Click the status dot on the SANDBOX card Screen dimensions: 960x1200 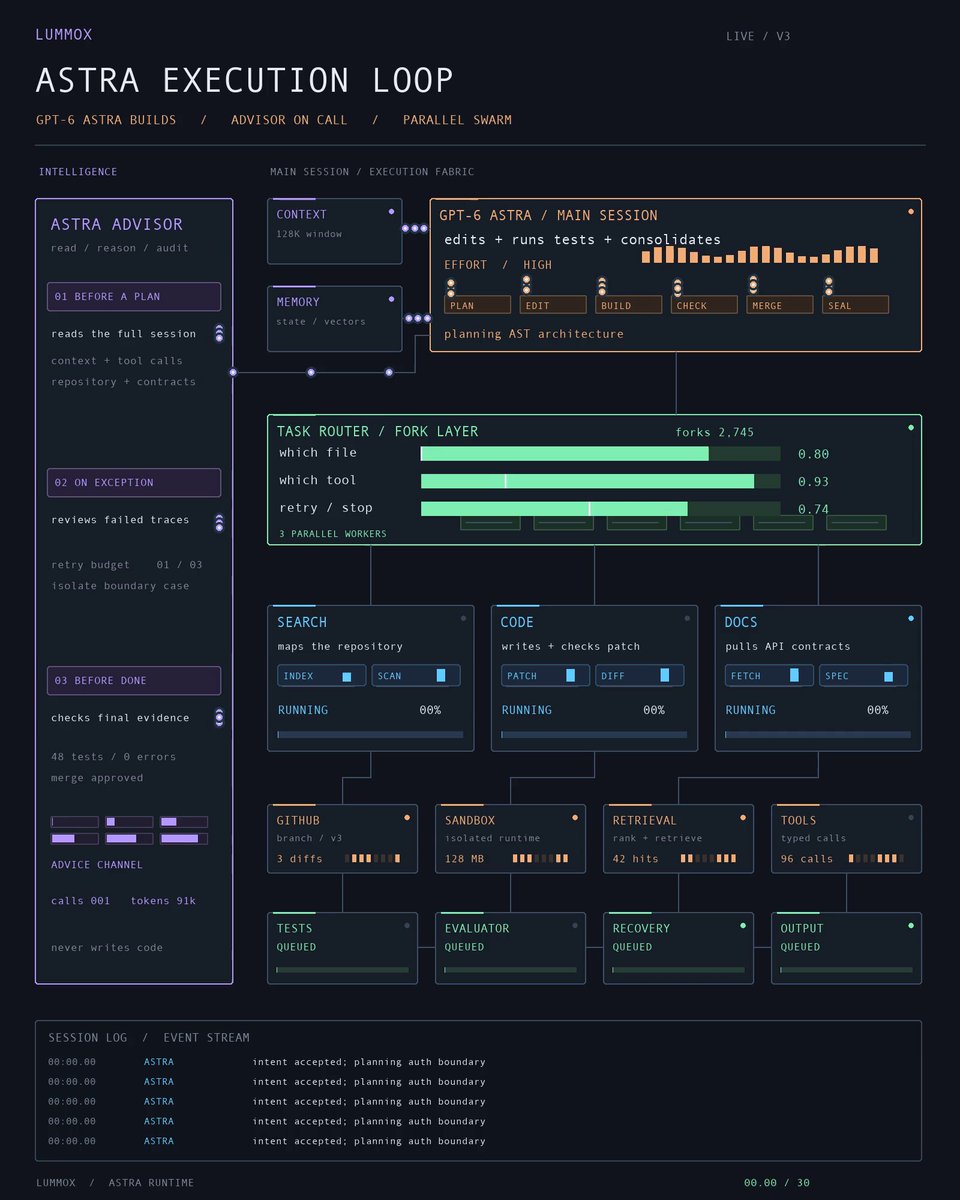[x=575, y=818]
